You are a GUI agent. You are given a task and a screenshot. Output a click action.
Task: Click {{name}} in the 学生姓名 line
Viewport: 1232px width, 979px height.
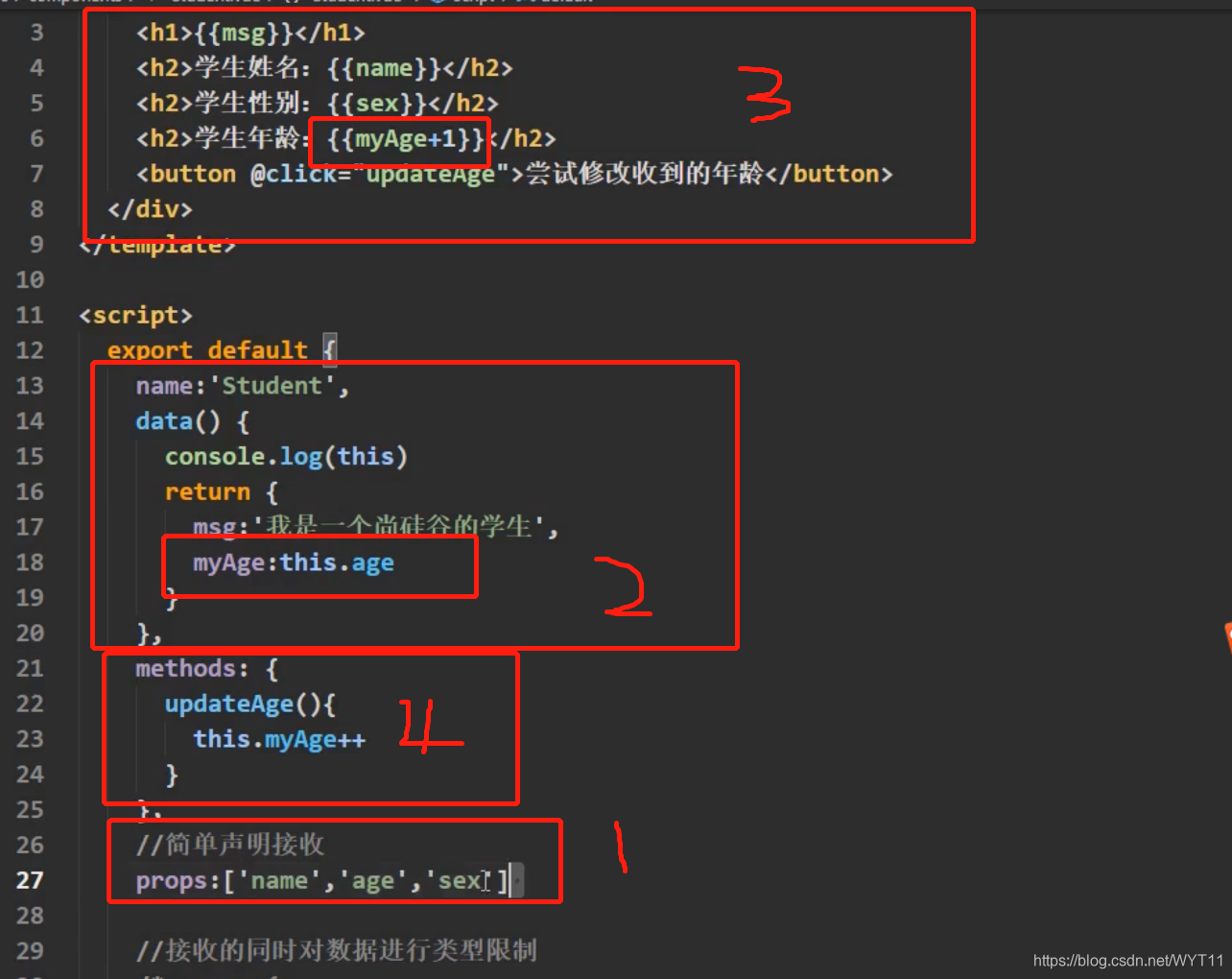pos(385,68)
